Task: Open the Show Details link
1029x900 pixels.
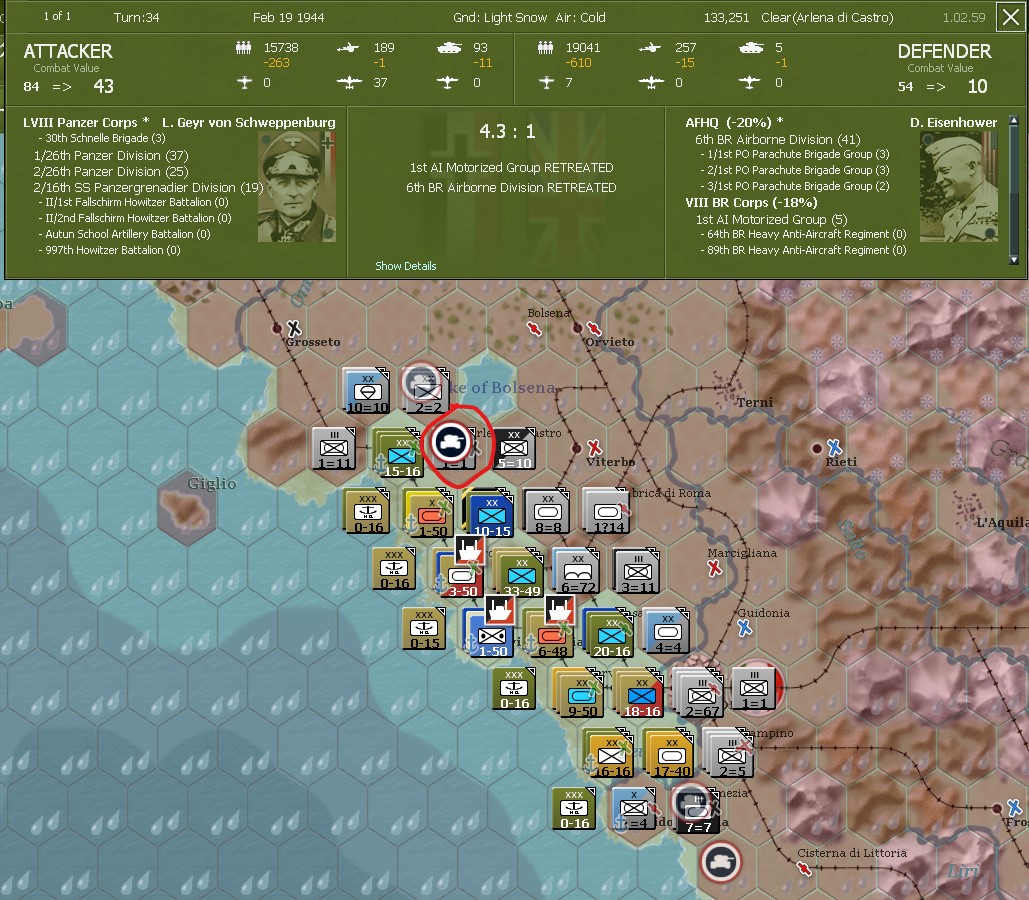Action: (406, 266)
